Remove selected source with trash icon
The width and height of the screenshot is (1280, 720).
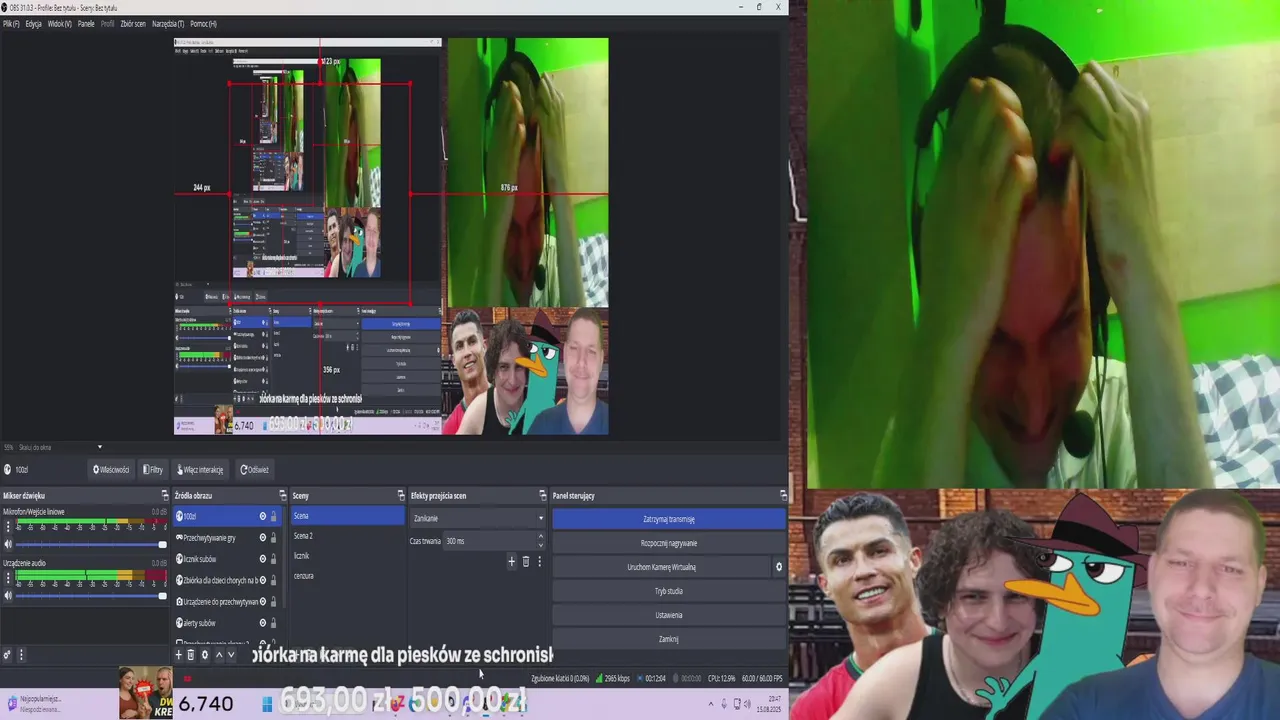(x=191, y=655)
